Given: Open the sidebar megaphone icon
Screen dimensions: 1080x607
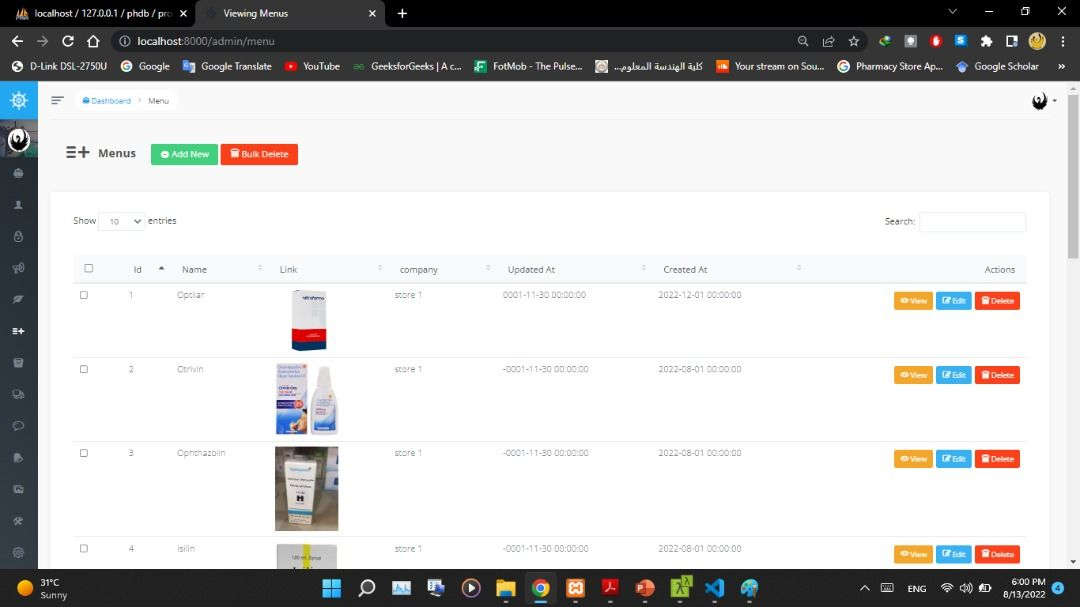Looking at the screenshot, I should [19, 268].
